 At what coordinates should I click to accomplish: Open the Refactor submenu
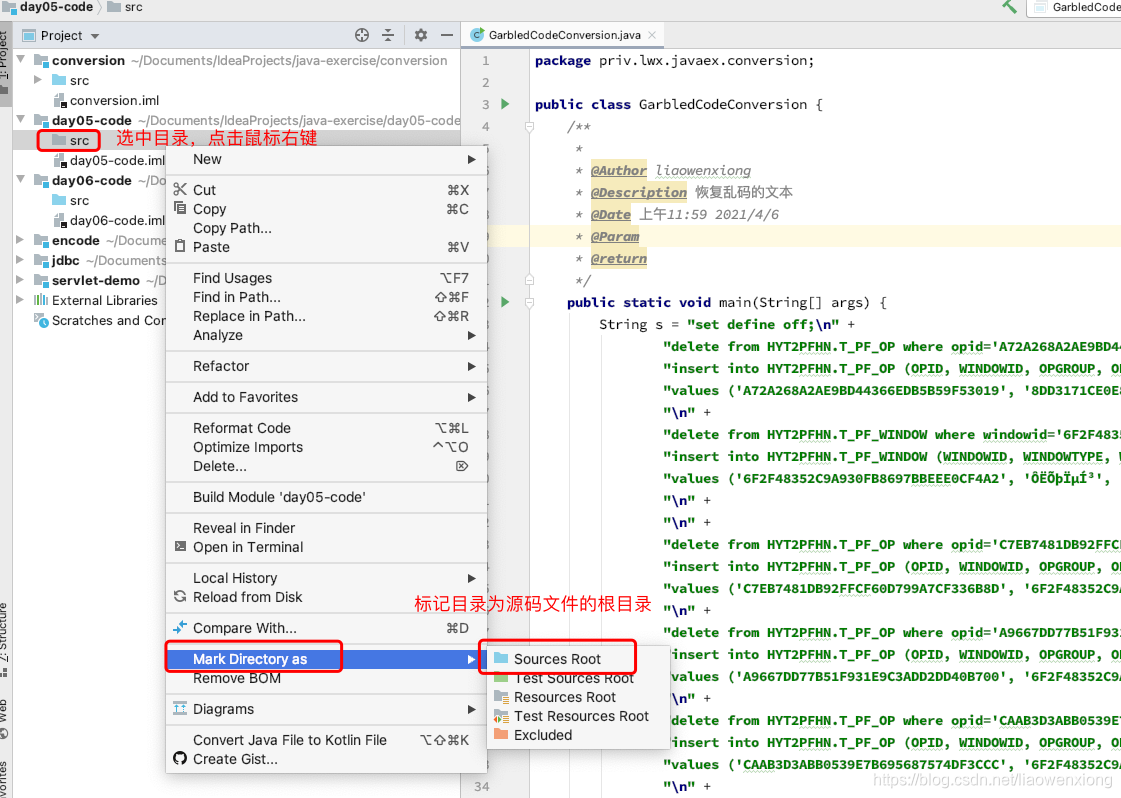[x=326, y=366]
